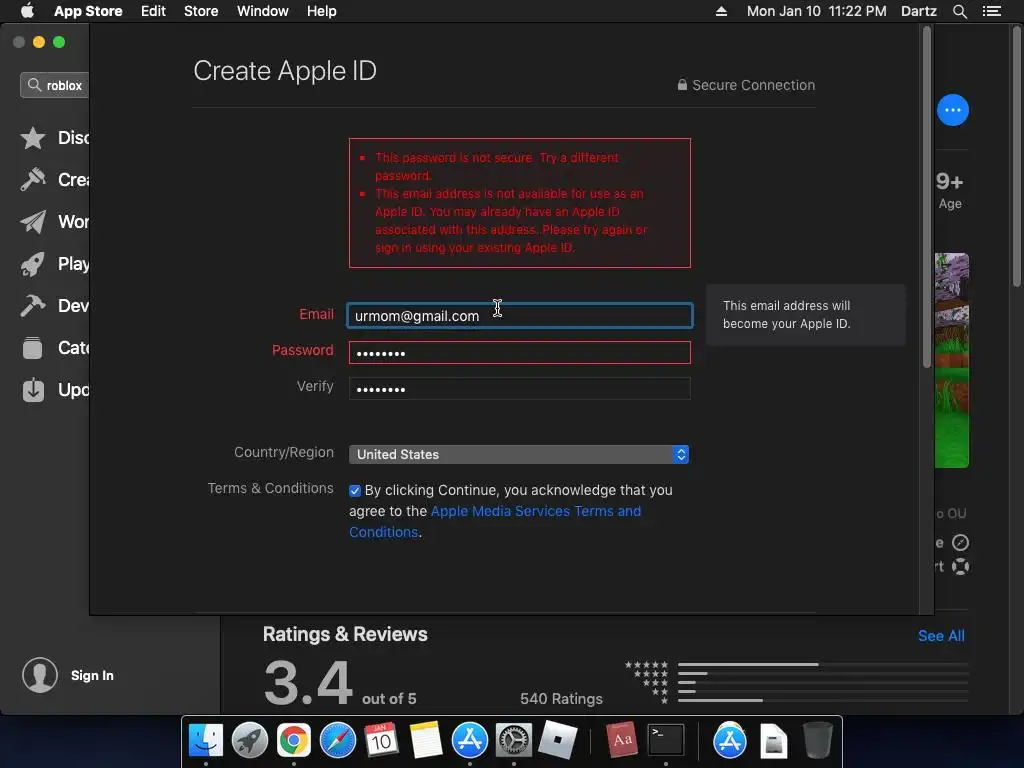Open Finder from the dock
Screen dimensions: 1024x768
[x=206, y=741]
